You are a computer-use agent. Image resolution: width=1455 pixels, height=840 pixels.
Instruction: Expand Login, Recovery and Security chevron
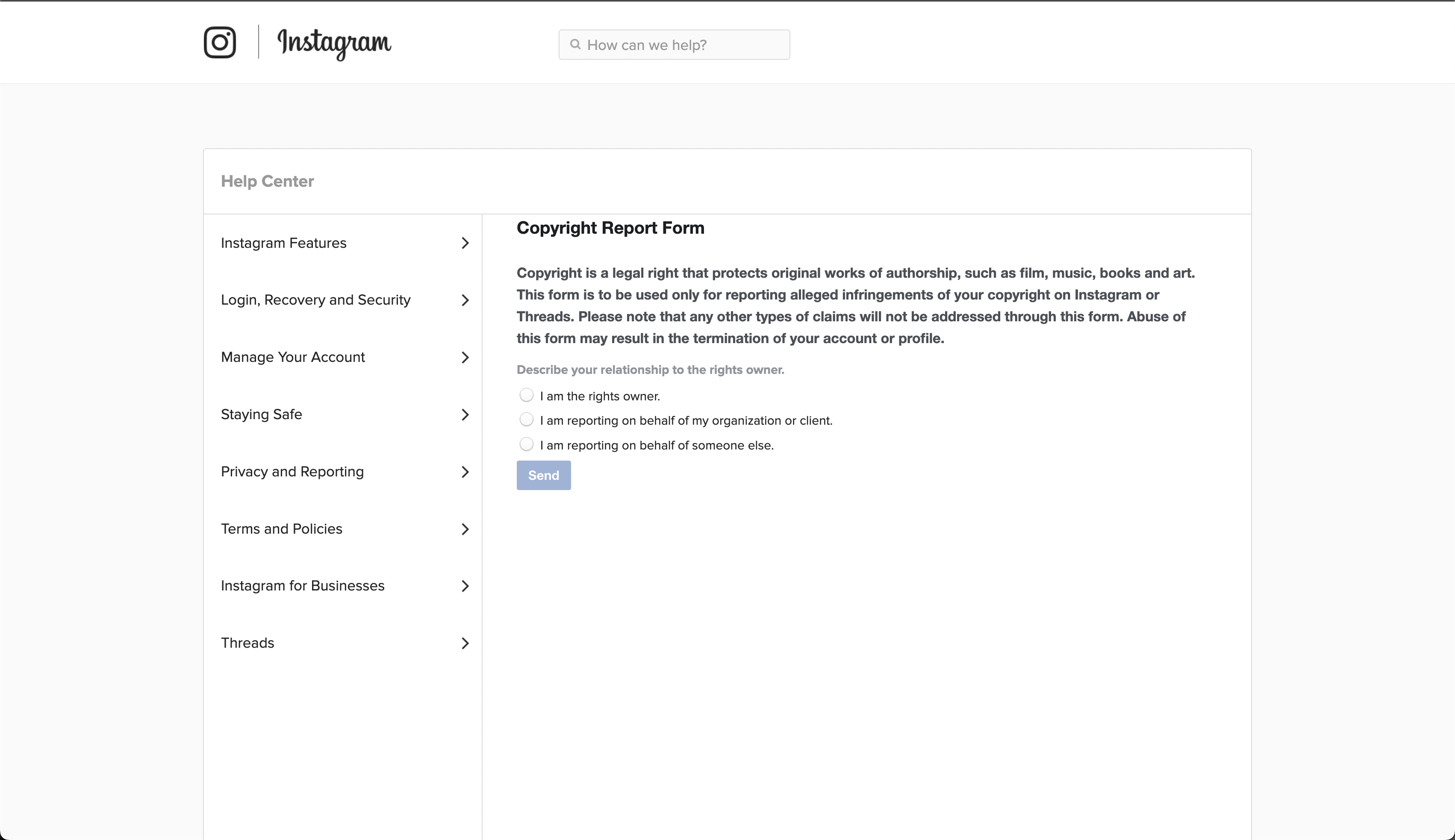(465, 300)
